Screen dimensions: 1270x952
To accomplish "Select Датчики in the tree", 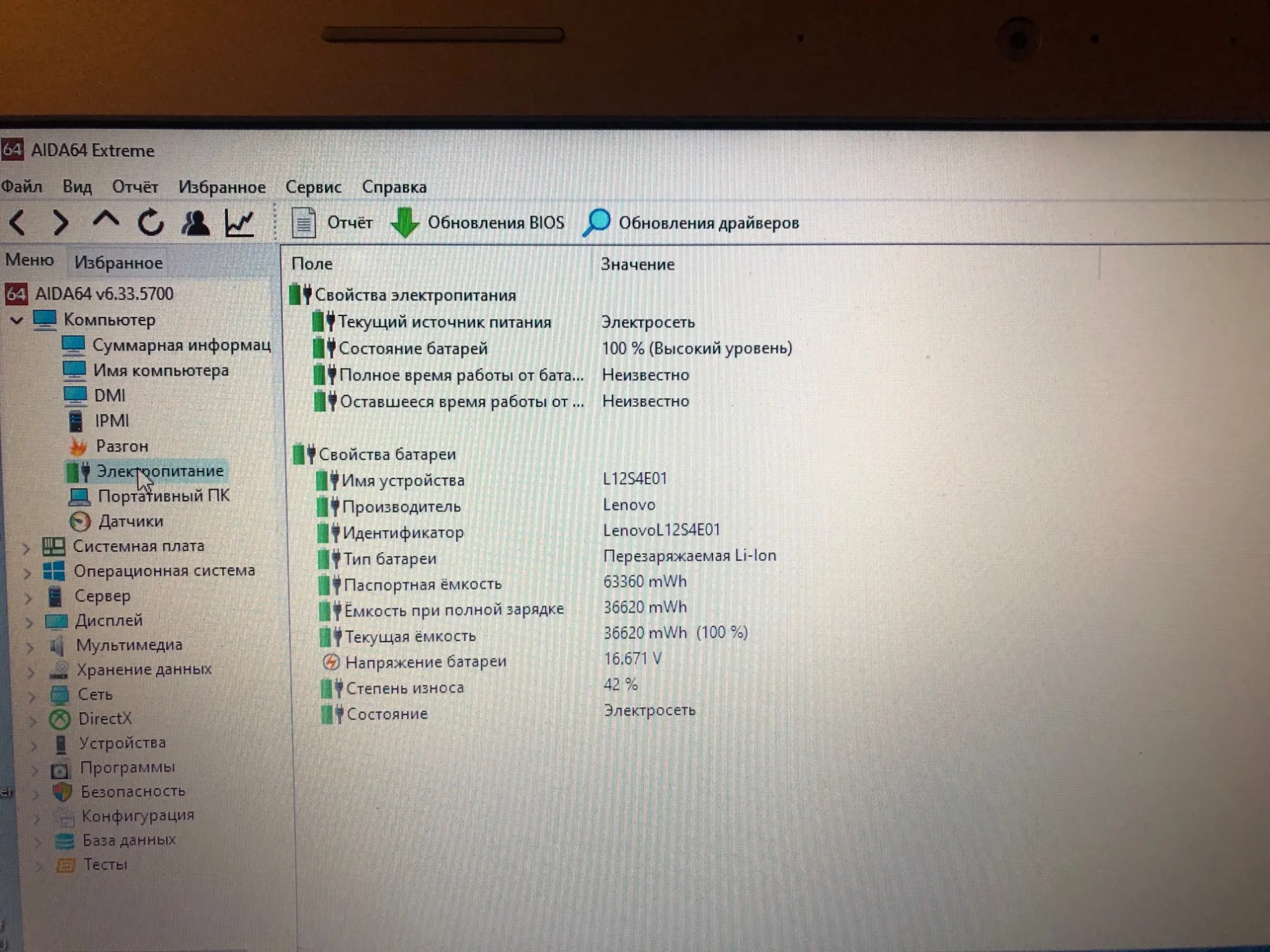I will point(131,522).
